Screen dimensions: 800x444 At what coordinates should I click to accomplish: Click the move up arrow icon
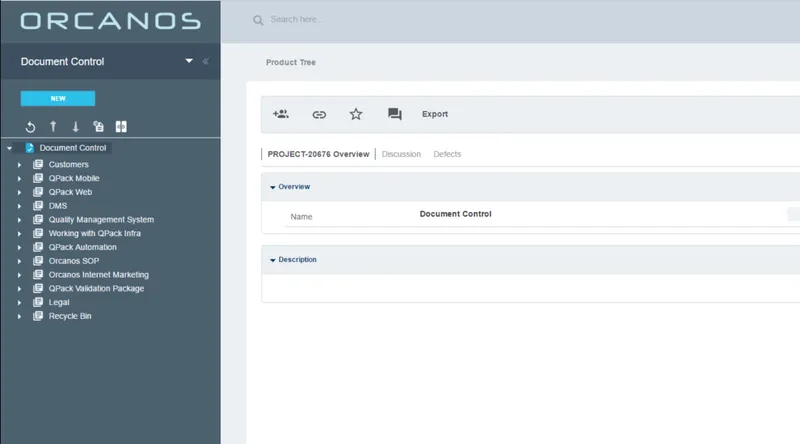tap(53, 127)
